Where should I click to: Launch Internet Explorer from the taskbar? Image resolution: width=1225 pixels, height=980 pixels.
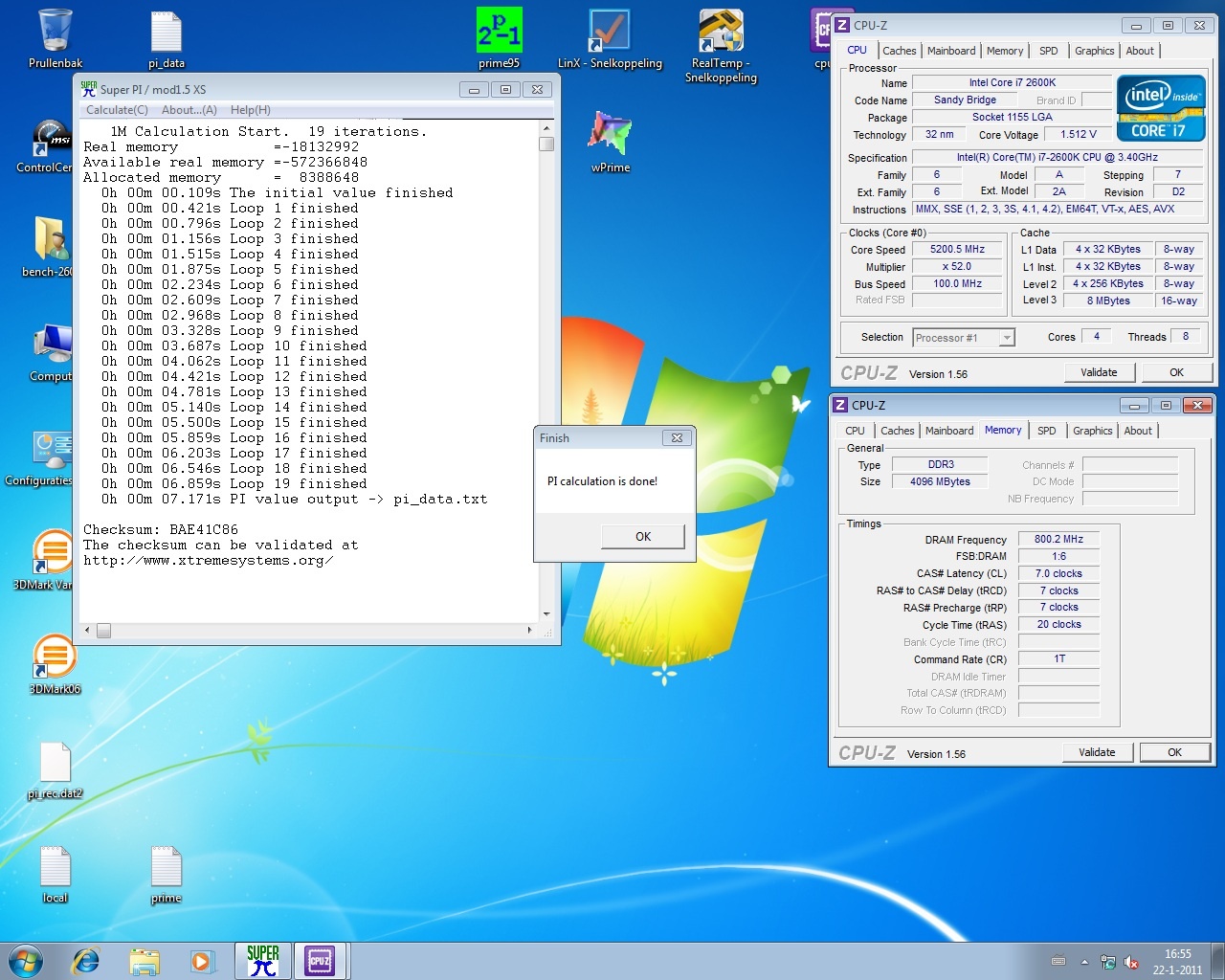click(x=86, y=961)
